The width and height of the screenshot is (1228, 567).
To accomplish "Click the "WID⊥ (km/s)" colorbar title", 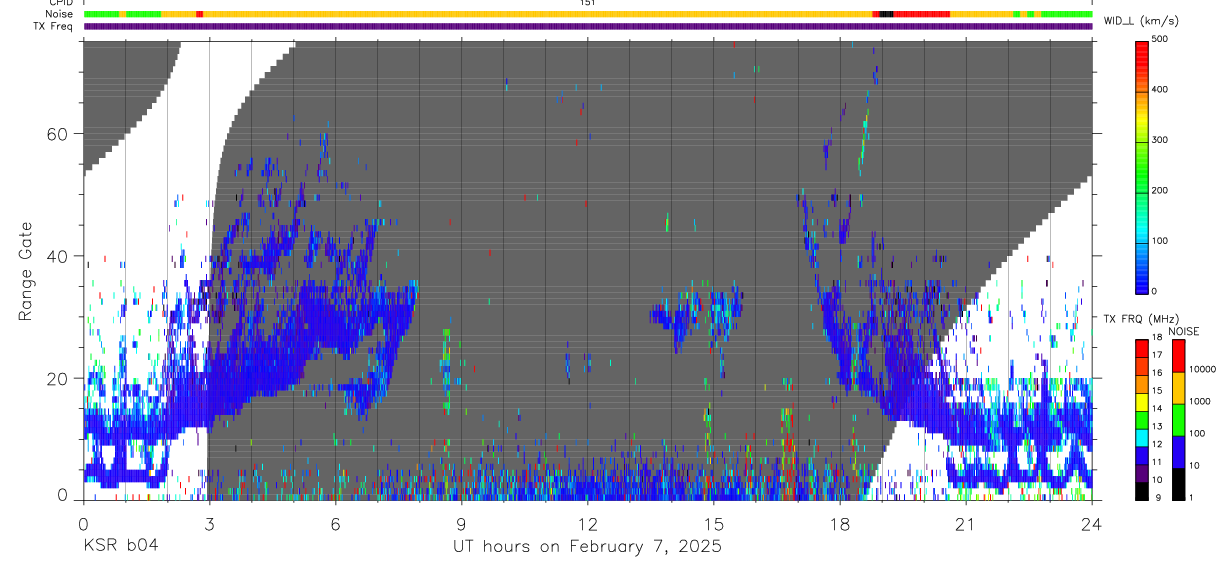I will pos(1141,20).
